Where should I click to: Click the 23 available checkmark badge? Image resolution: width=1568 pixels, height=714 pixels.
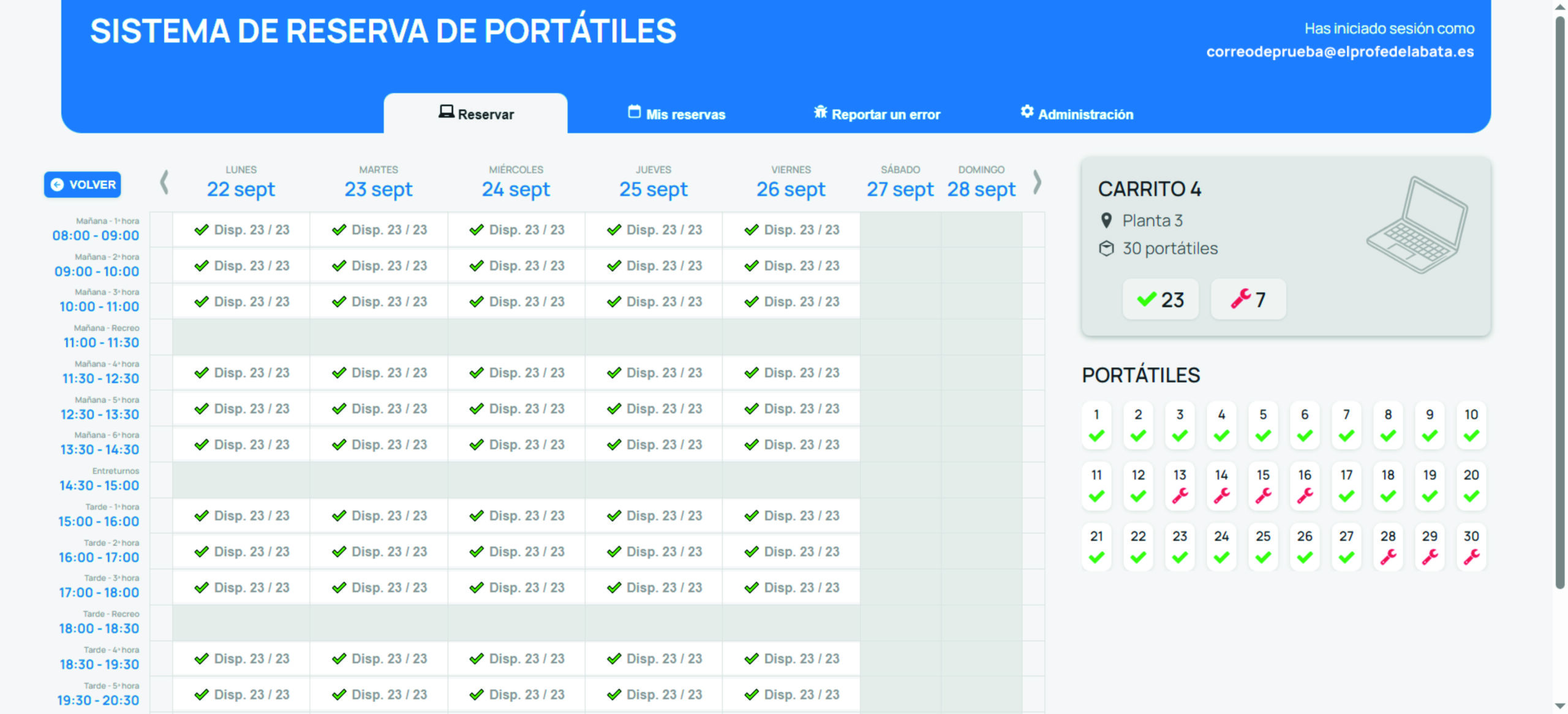(1160, 300)
